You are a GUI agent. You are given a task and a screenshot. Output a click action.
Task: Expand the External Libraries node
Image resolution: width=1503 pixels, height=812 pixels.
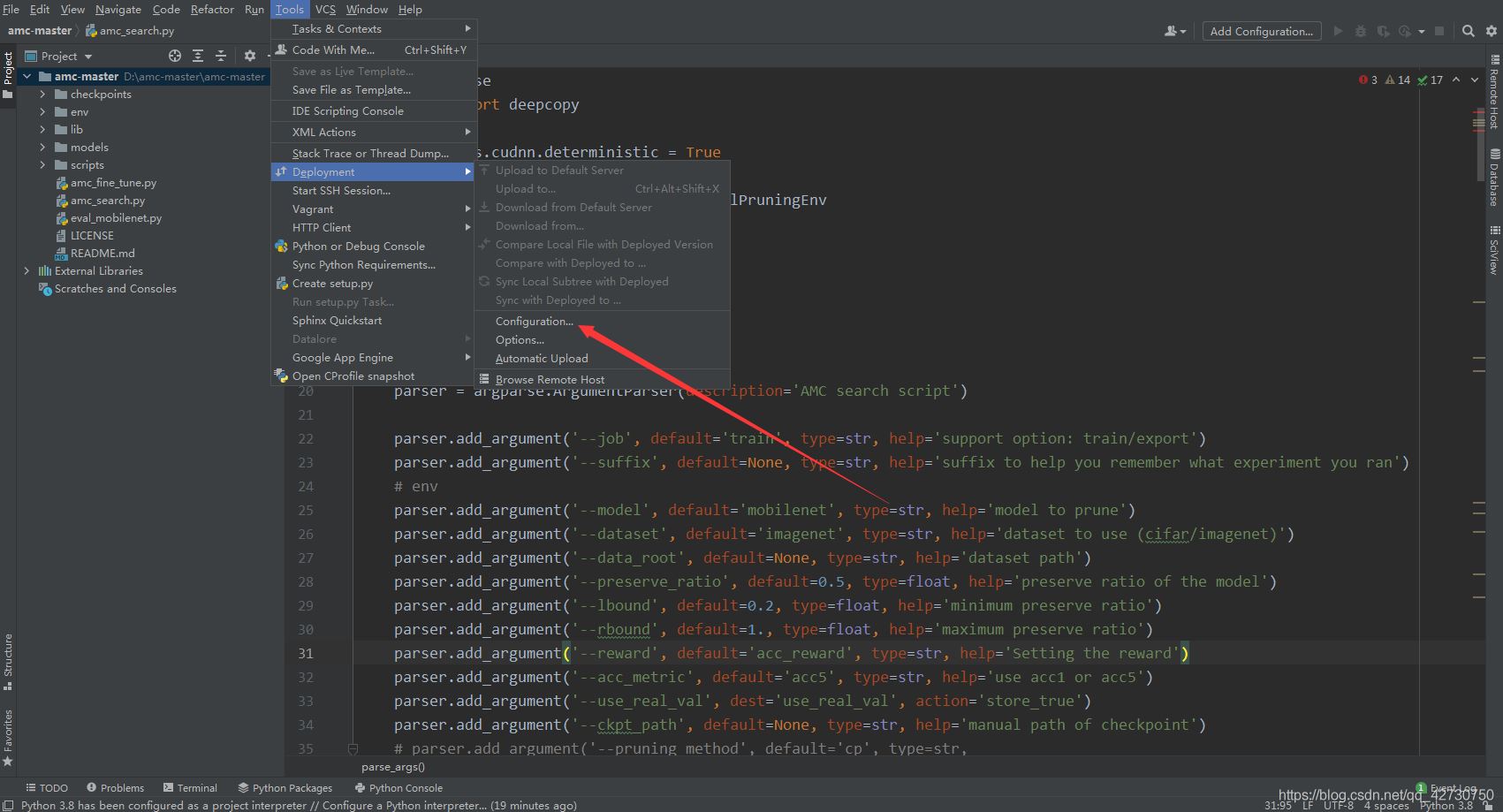[x=27, y=271]
